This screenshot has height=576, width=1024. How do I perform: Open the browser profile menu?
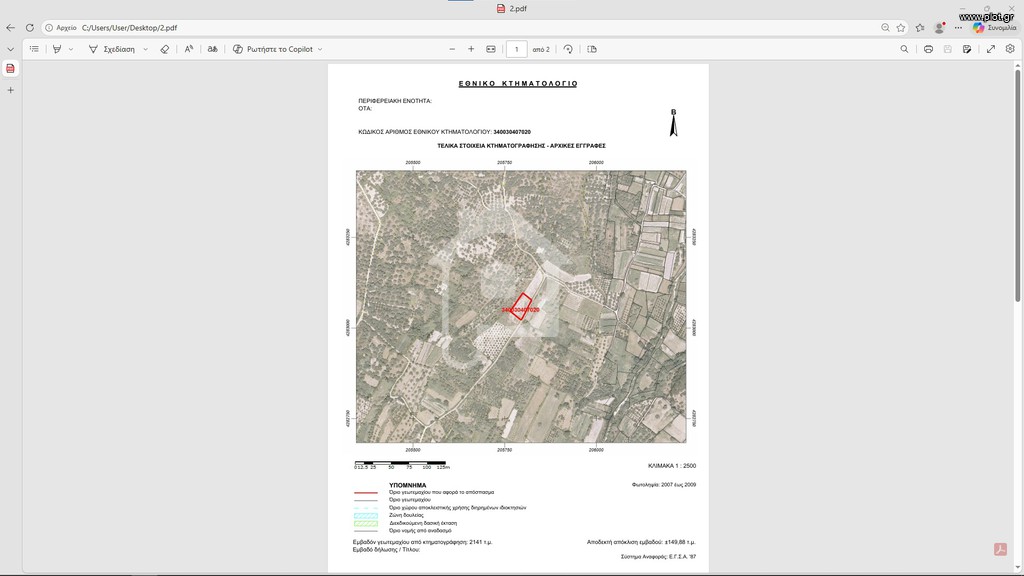pyautogui.click(x=939, y=27)
